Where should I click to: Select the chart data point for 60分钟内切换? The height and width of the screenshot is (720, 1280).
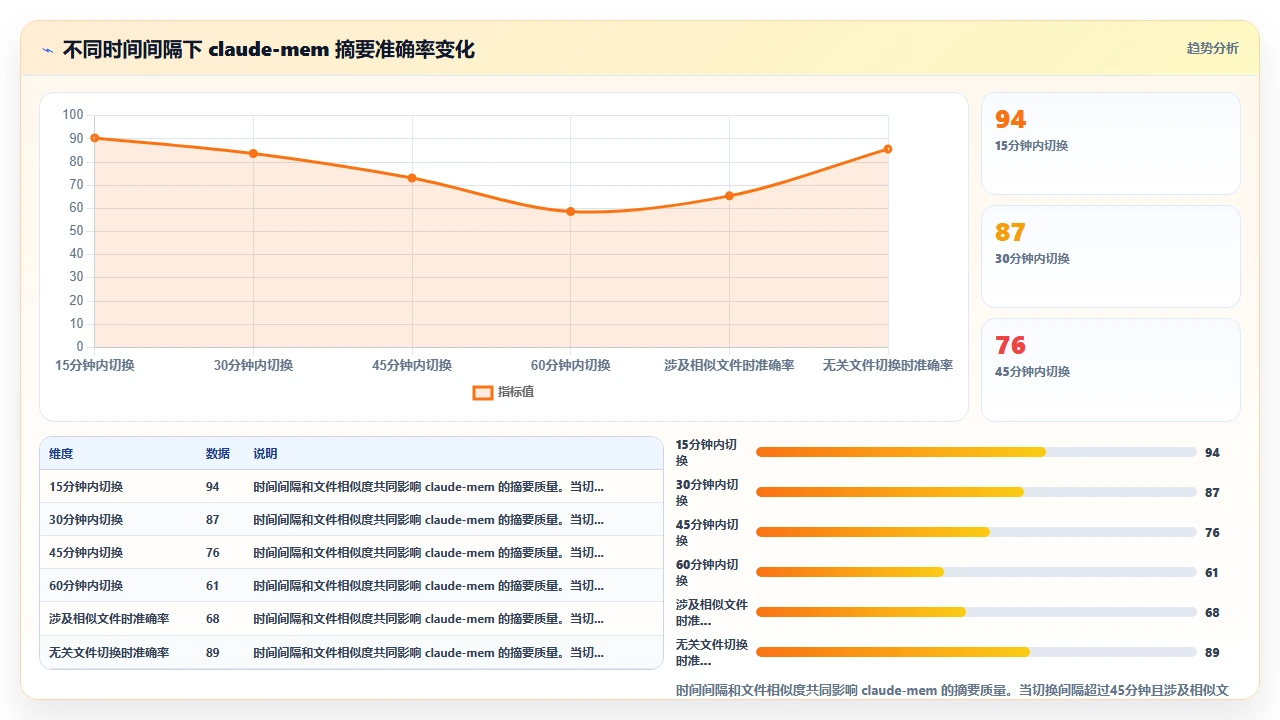(x=571, y=212)
